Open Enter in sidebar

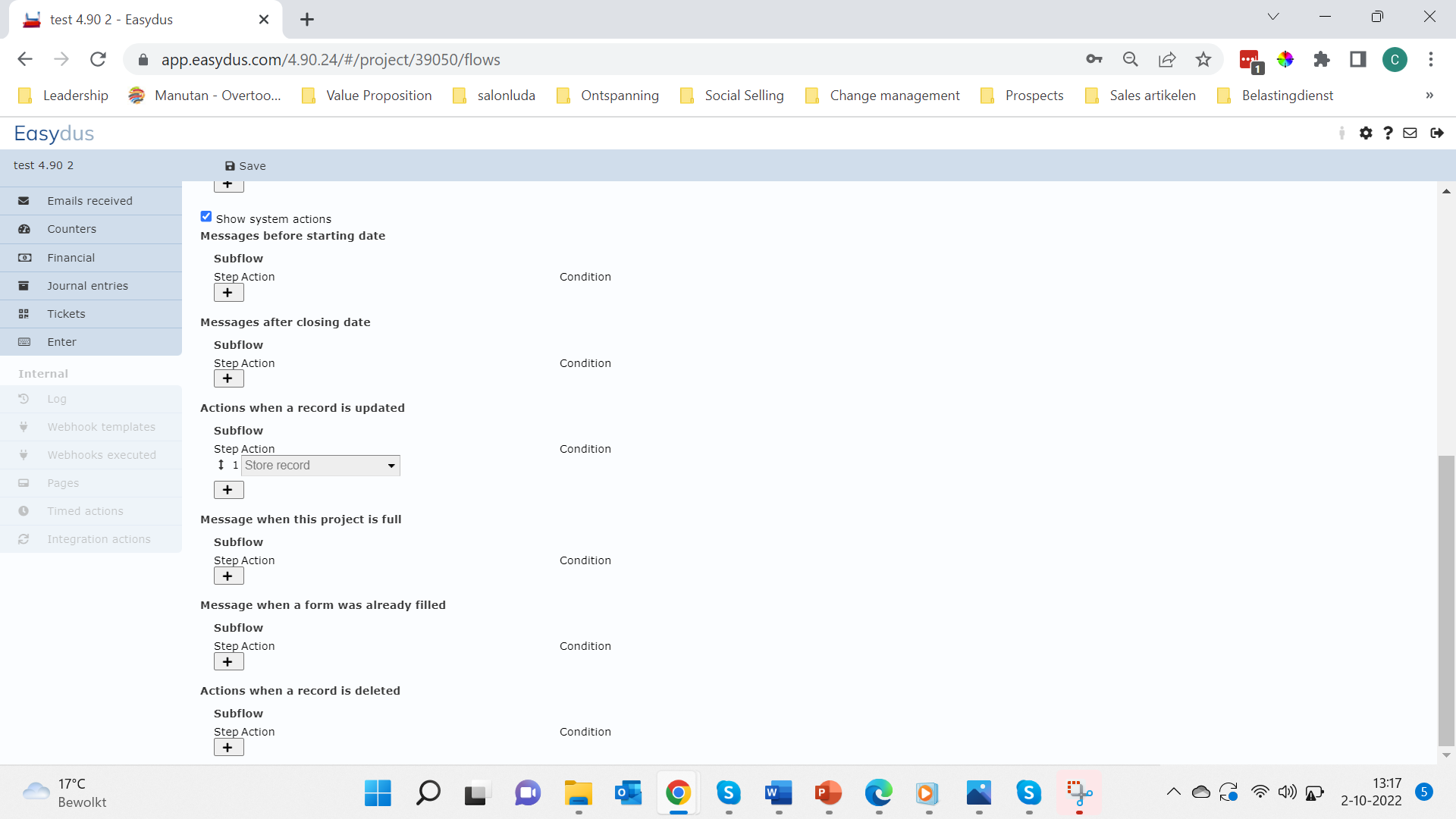(x=91, y=342)
